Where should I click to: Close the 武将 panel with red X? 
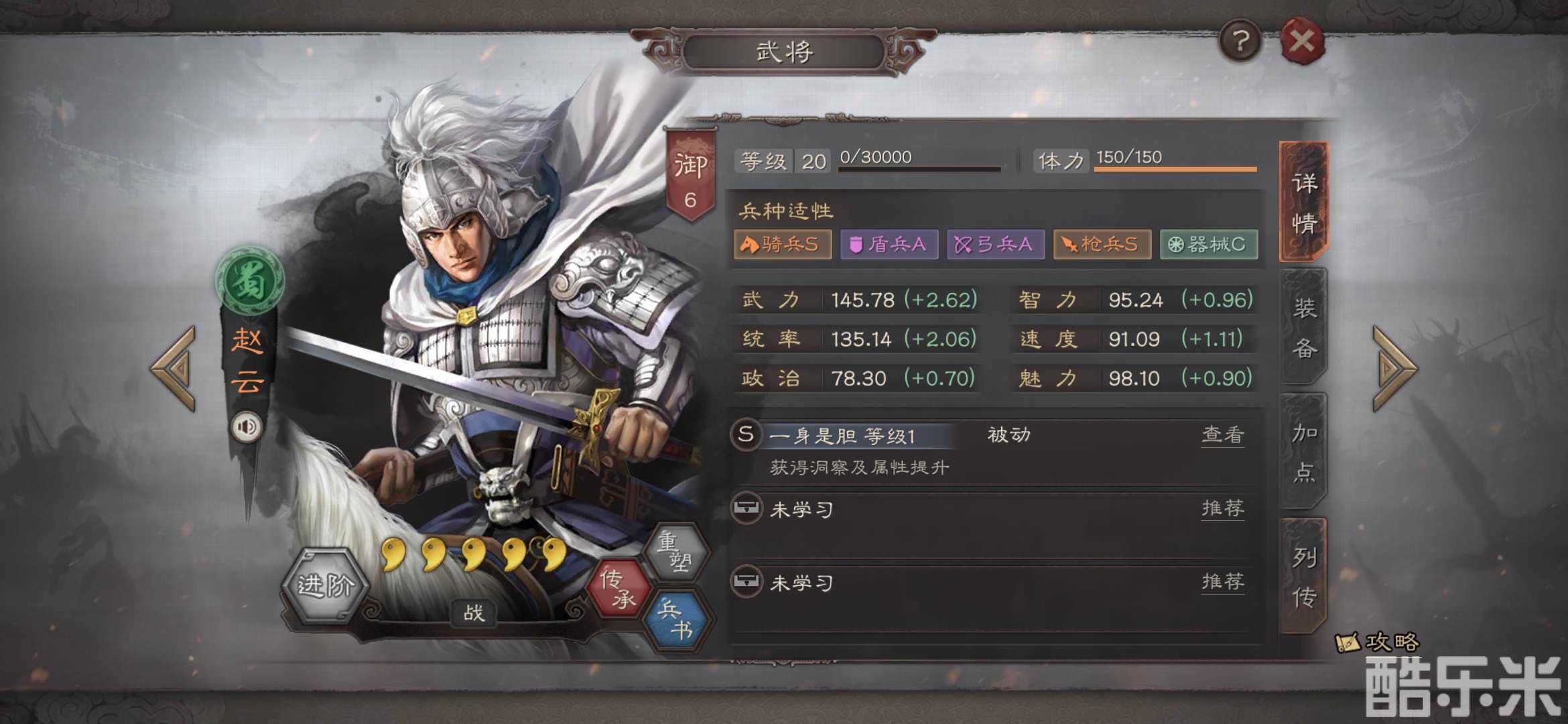pos(1302,42)
